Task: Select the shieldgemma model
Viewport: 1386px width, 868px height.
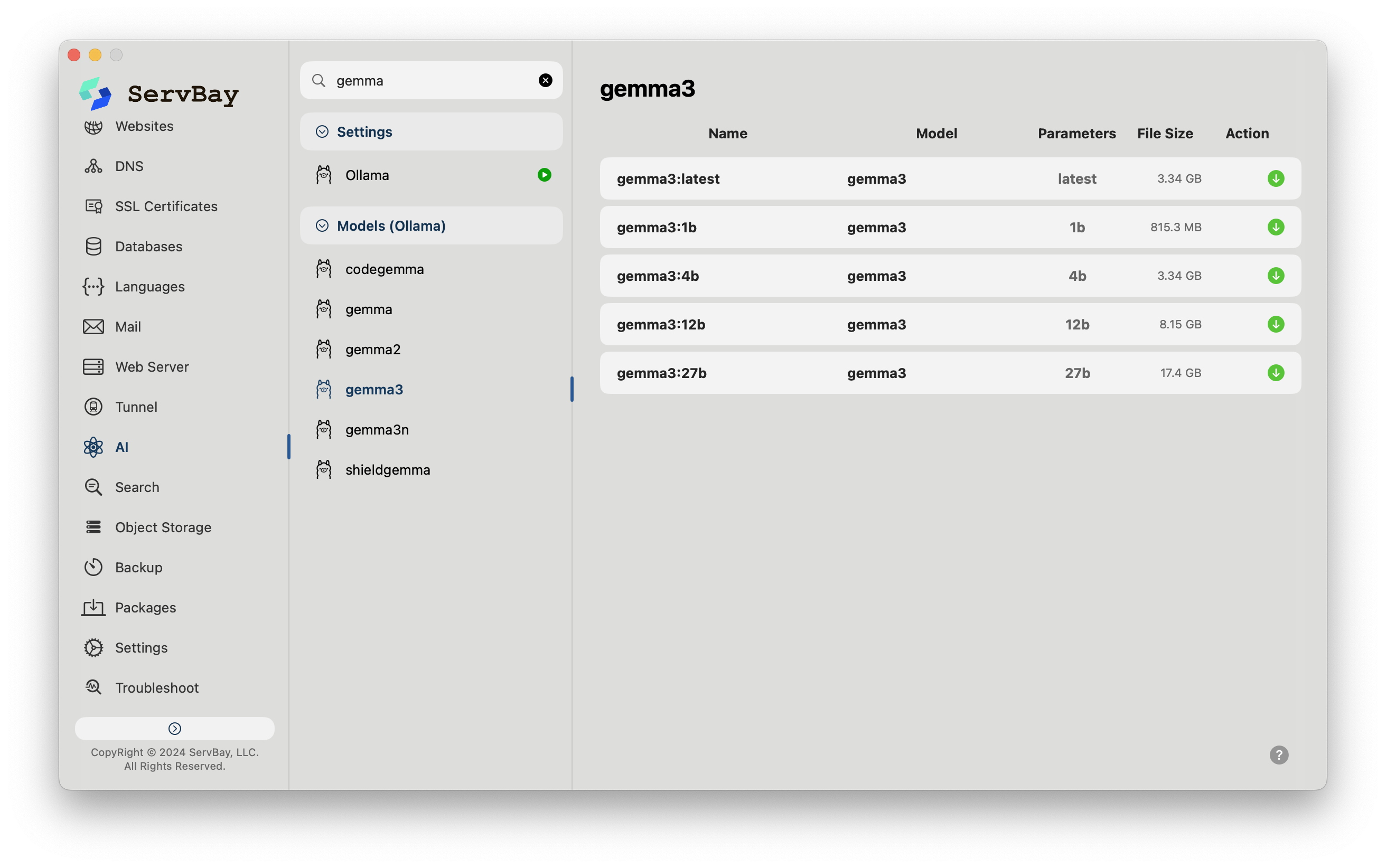Action: click(387, 470)
